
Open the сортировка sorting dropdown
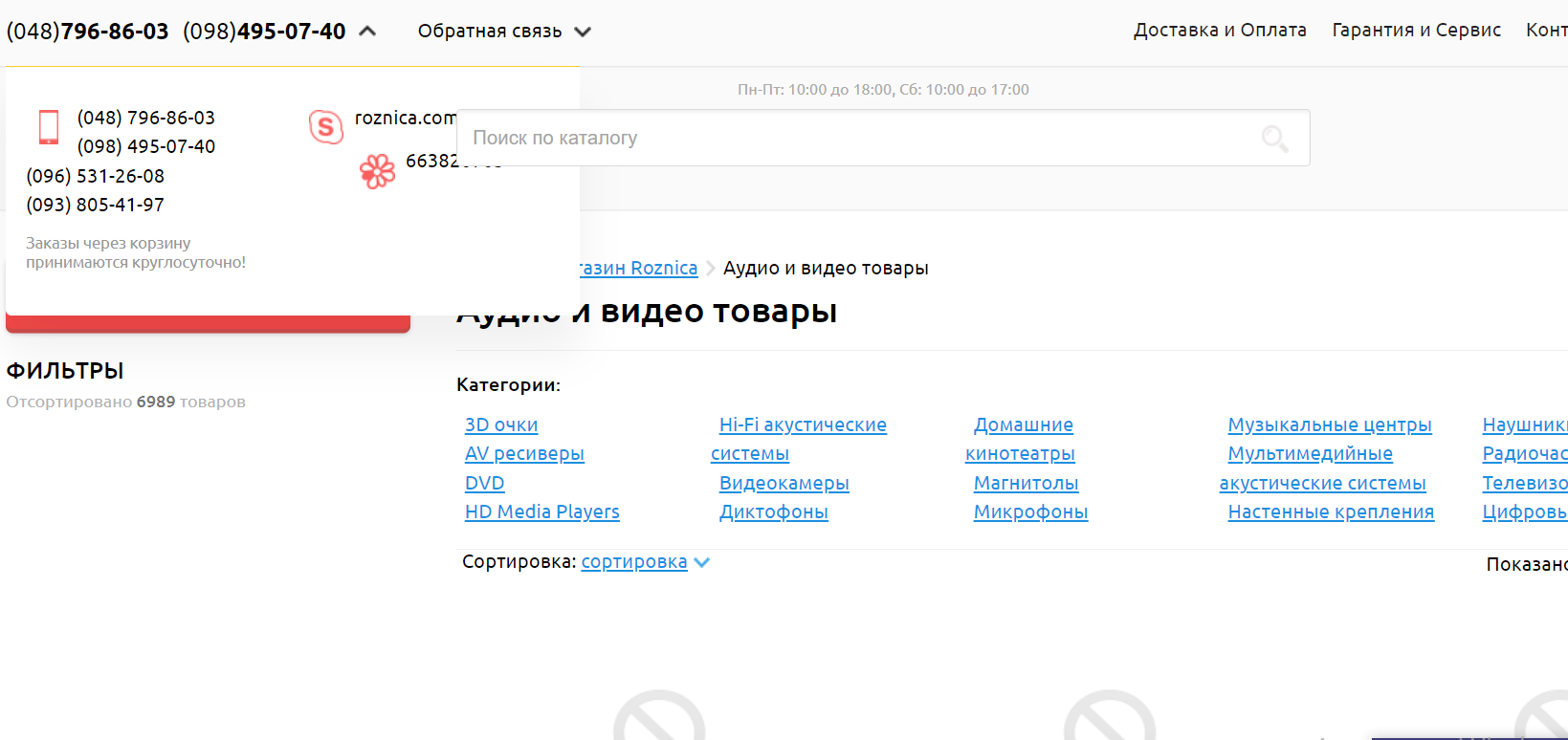click(x=634, y=562)
